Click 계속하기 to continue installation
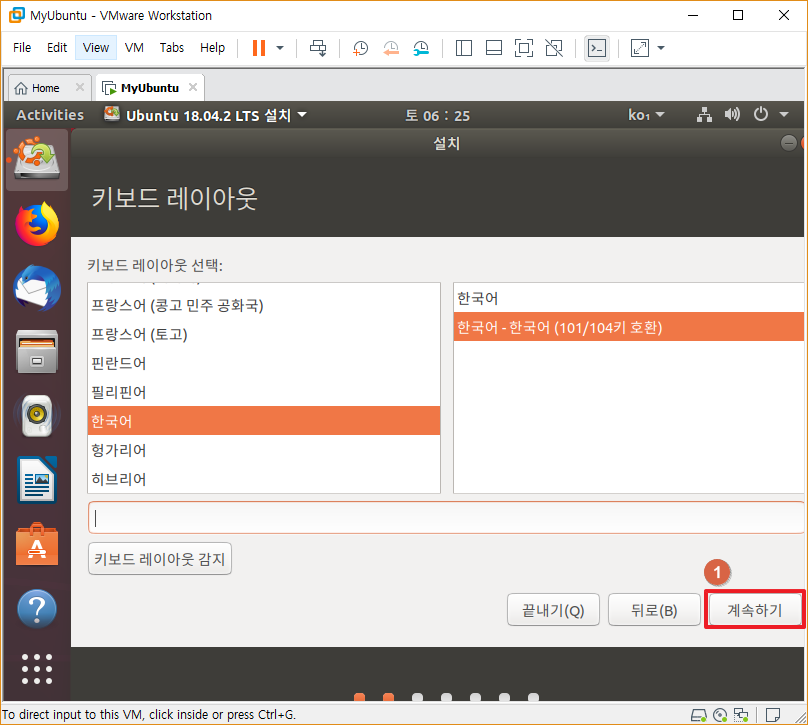Viewport: 808px width, 725px height. point(755,610)
